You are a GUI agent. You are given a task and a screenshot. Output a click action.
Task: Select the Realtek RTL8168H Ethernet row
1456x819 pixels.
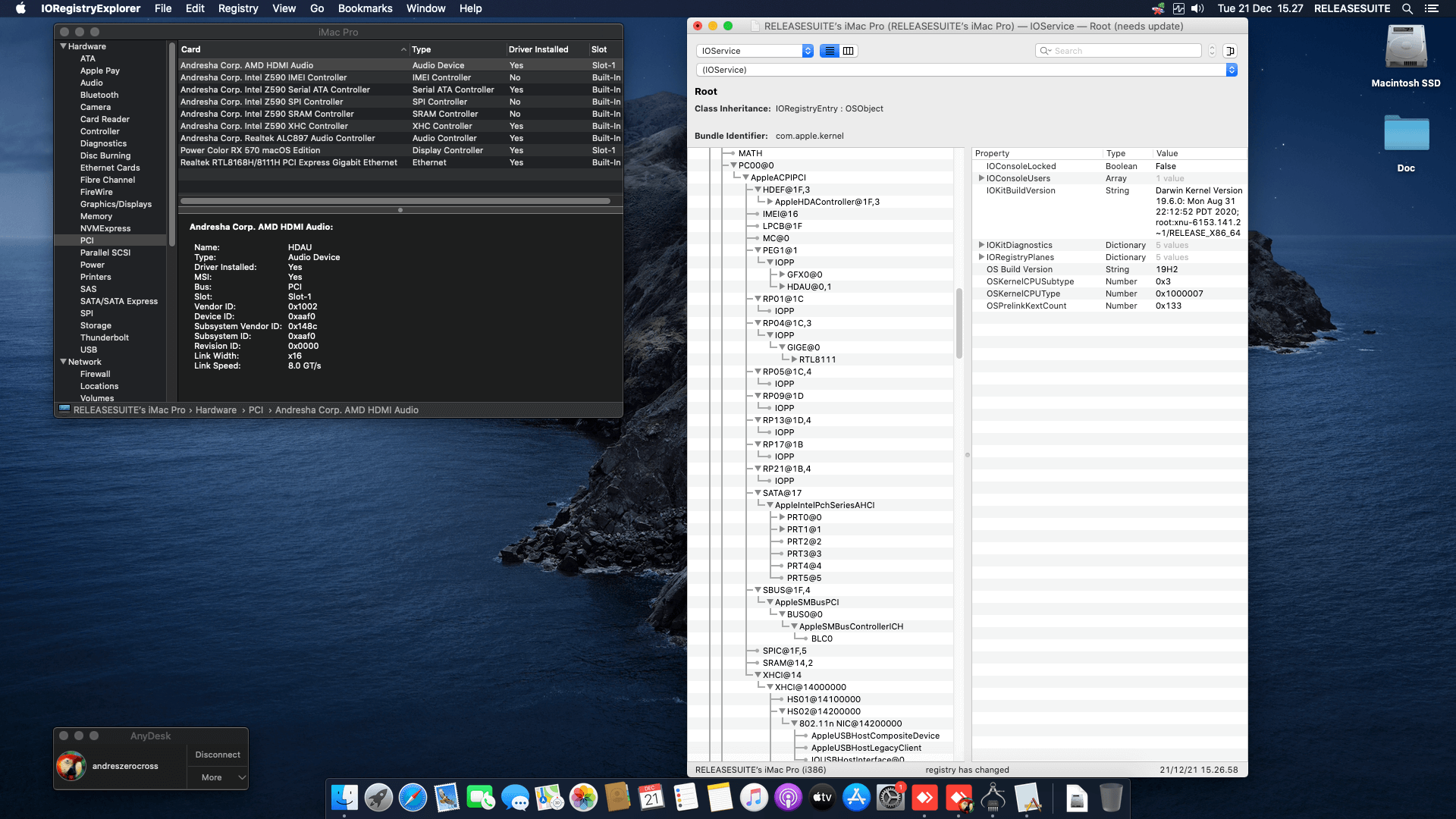pyautogui.click(x=400, y=162)
